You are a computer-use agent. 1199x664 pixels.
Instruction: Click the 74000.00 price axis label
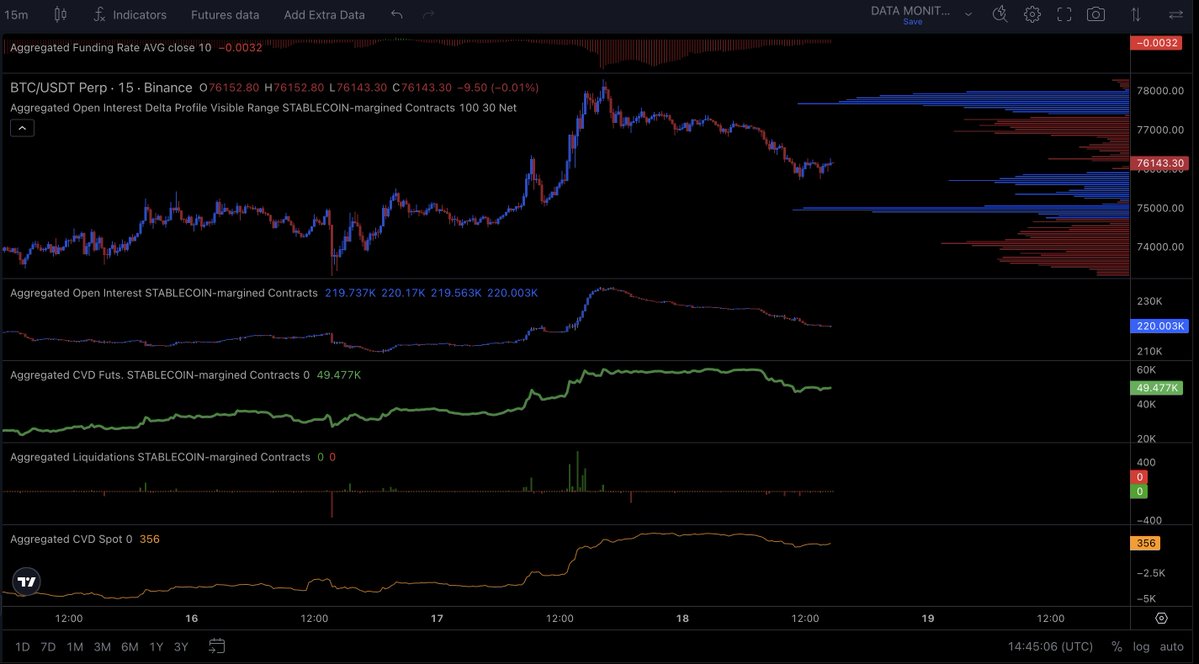point(1161,247)
